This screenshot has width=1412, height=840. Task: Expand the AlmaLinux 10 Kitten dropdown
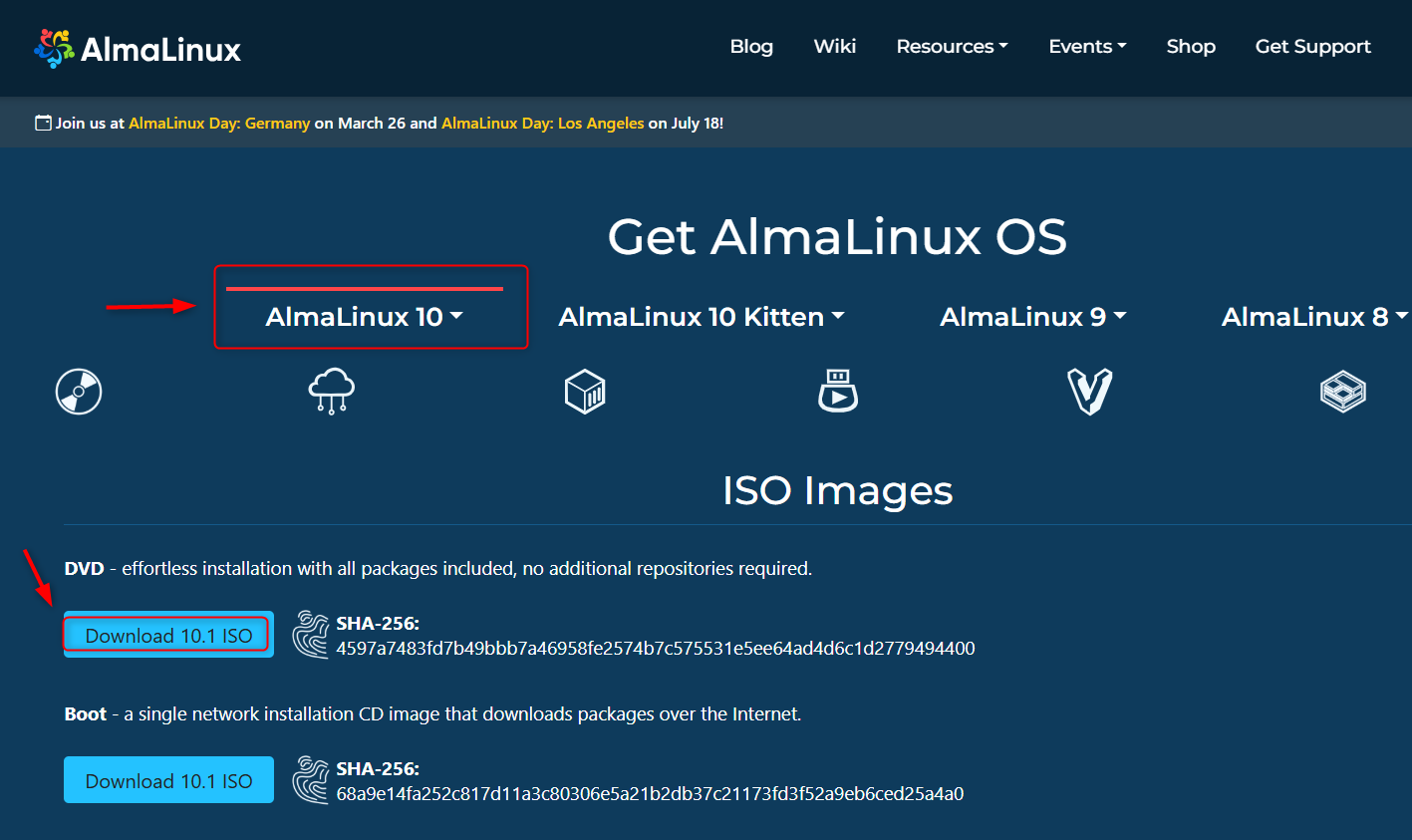[702, 316]
